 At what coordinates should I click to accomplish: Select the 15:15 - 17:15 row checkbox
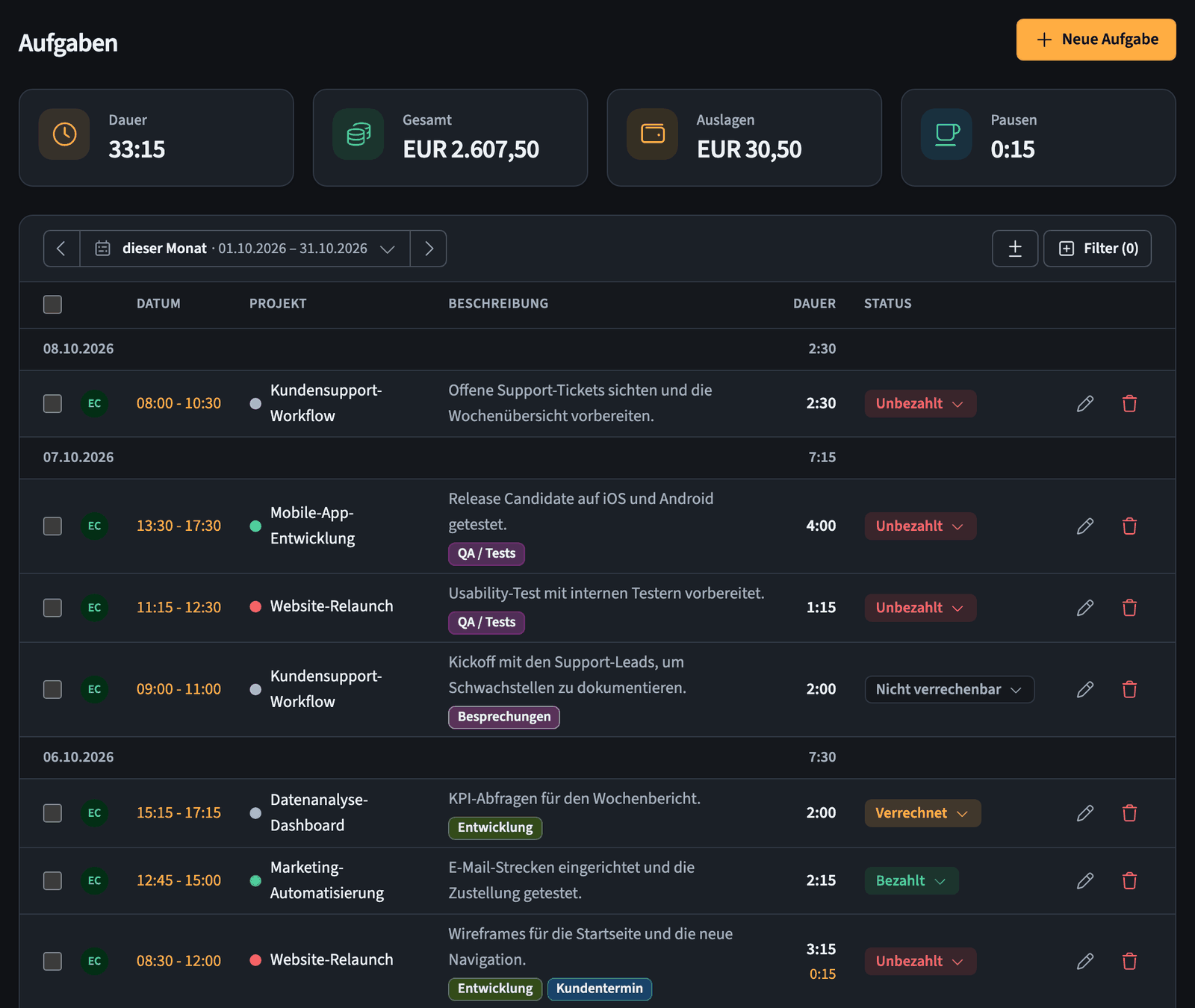(x=52, y=813)
